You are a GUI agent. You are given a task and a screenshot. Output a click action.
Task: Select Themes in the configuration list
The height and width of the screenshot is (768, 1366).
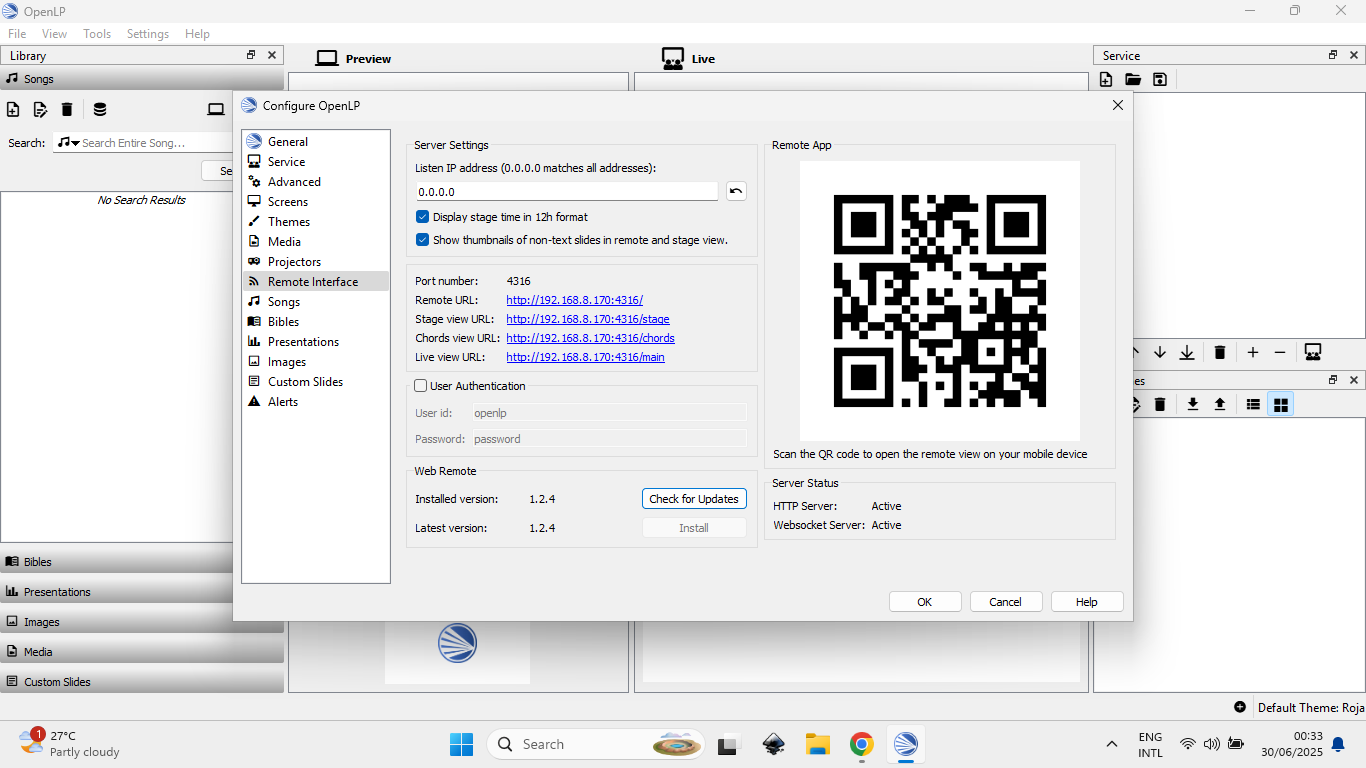coord(316,222)
